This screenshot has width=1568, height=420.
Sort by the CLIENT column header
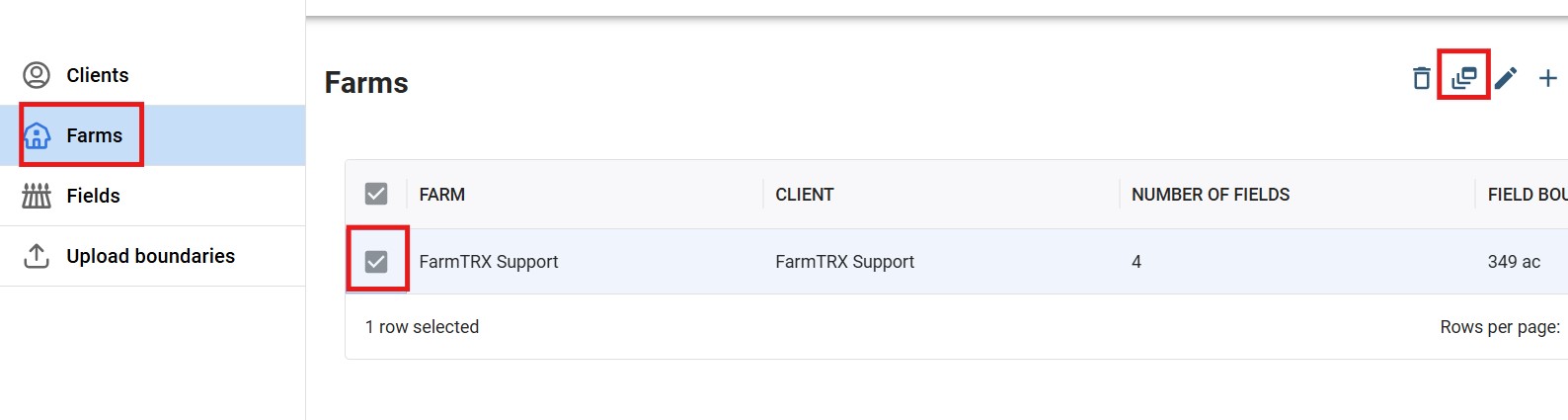click(x=805, y=195)
